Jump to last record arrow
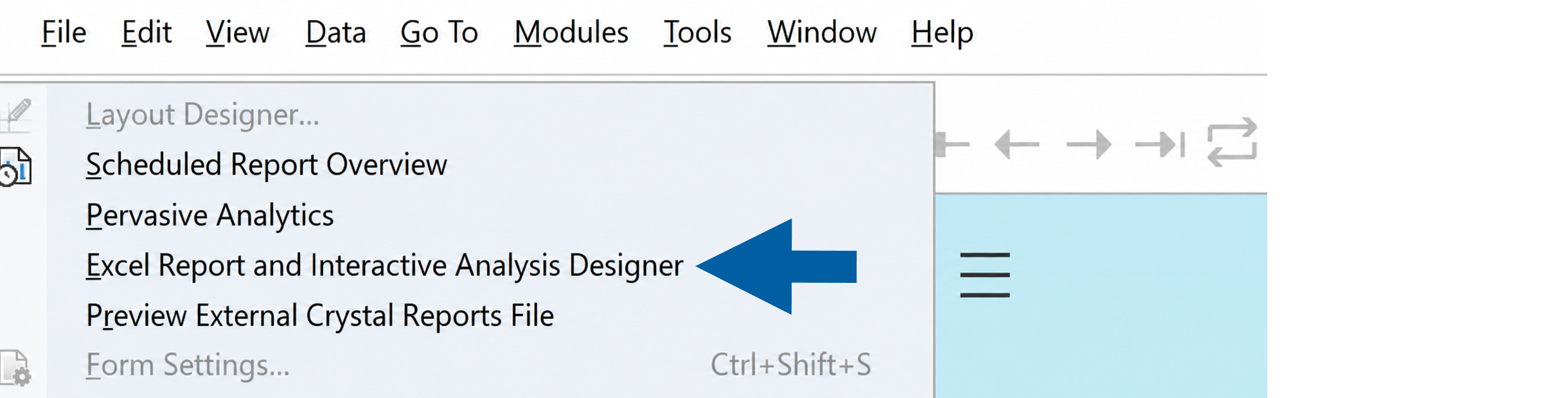The height and width of the screenshot is (398, 1568). point(1160,144)
